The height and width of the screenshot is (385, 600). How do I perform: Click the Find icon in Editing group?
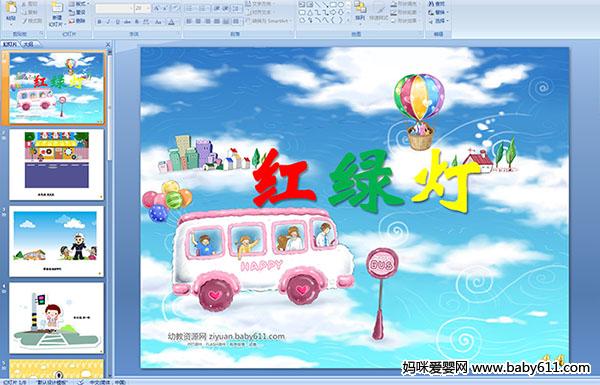coord(437,4)
